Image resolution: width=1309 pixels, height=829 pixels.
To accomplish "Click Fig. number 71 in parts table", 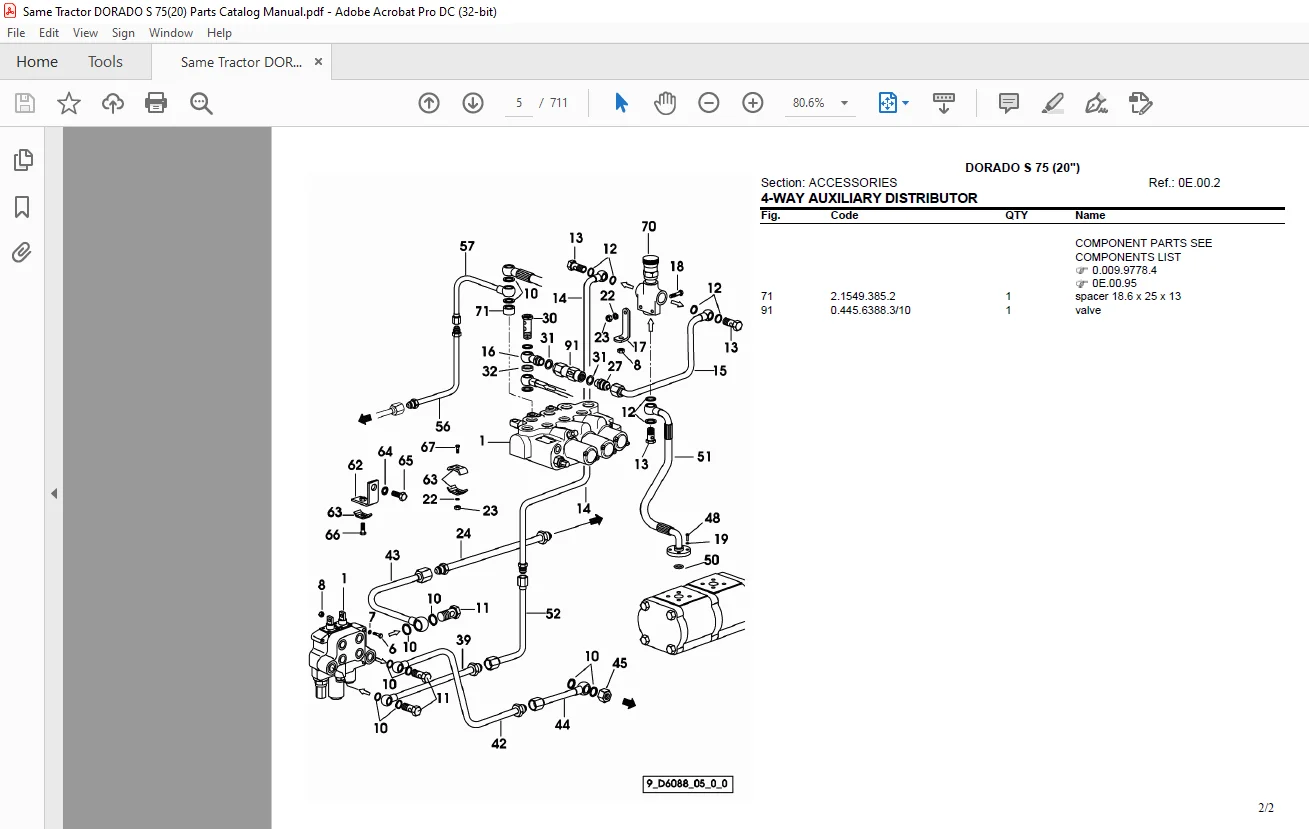I will (x=767, y=297).
